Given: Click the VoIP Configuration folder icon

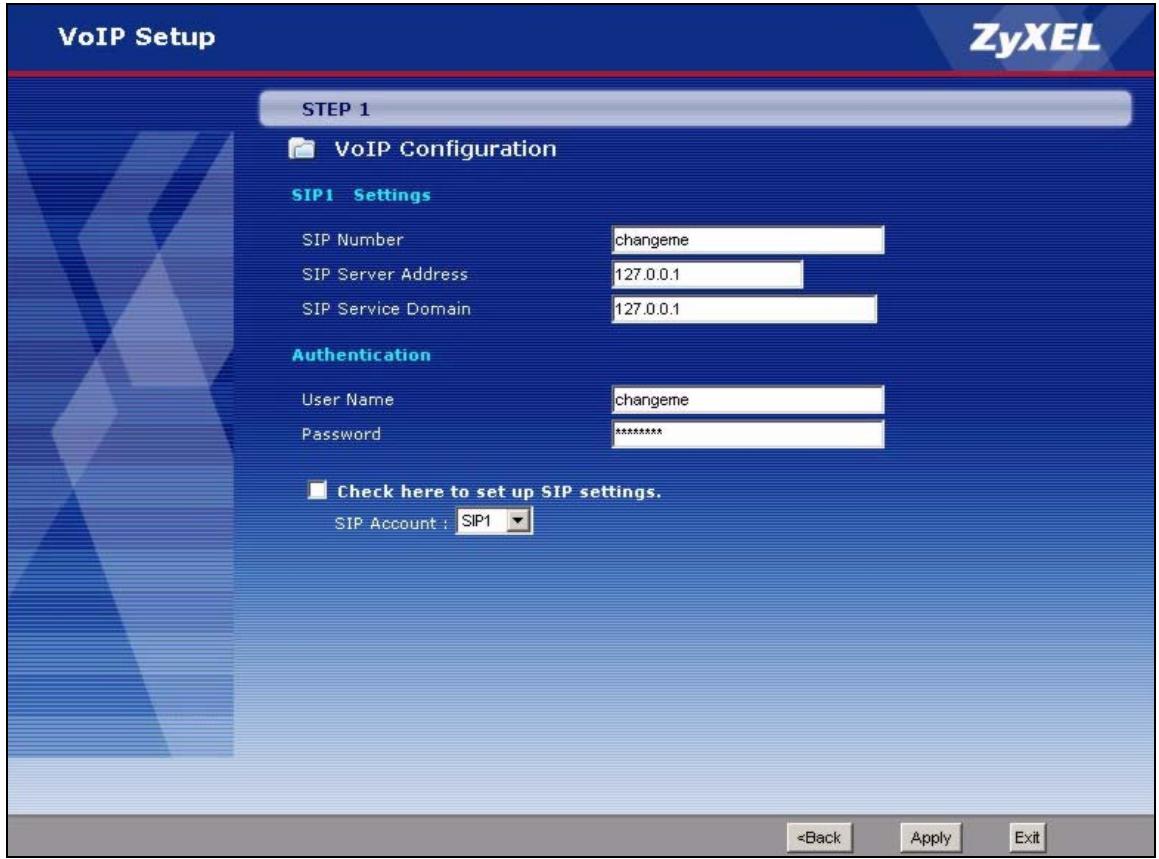Looking at the screenshot, I should coord(301,149).
